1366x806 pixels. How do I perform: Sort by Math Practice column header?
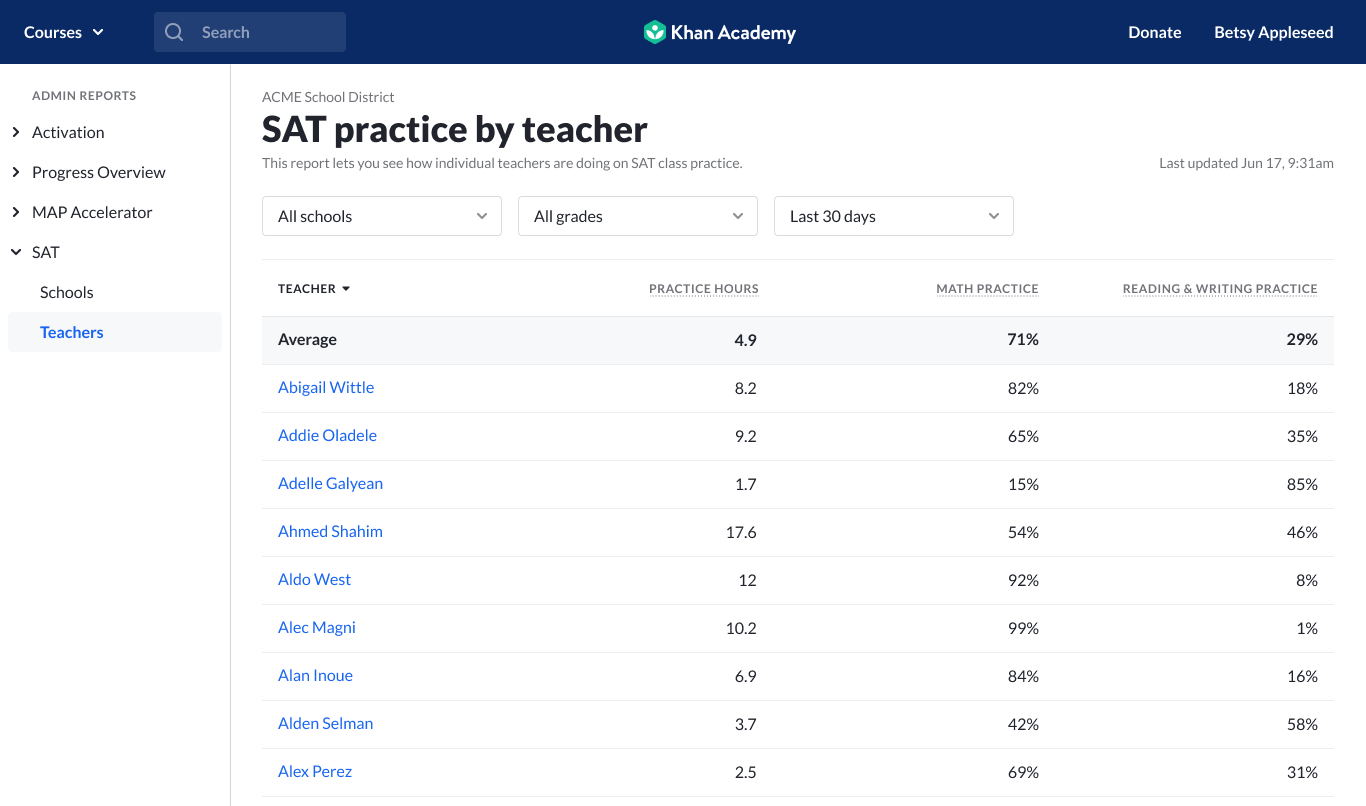[987, 289]
